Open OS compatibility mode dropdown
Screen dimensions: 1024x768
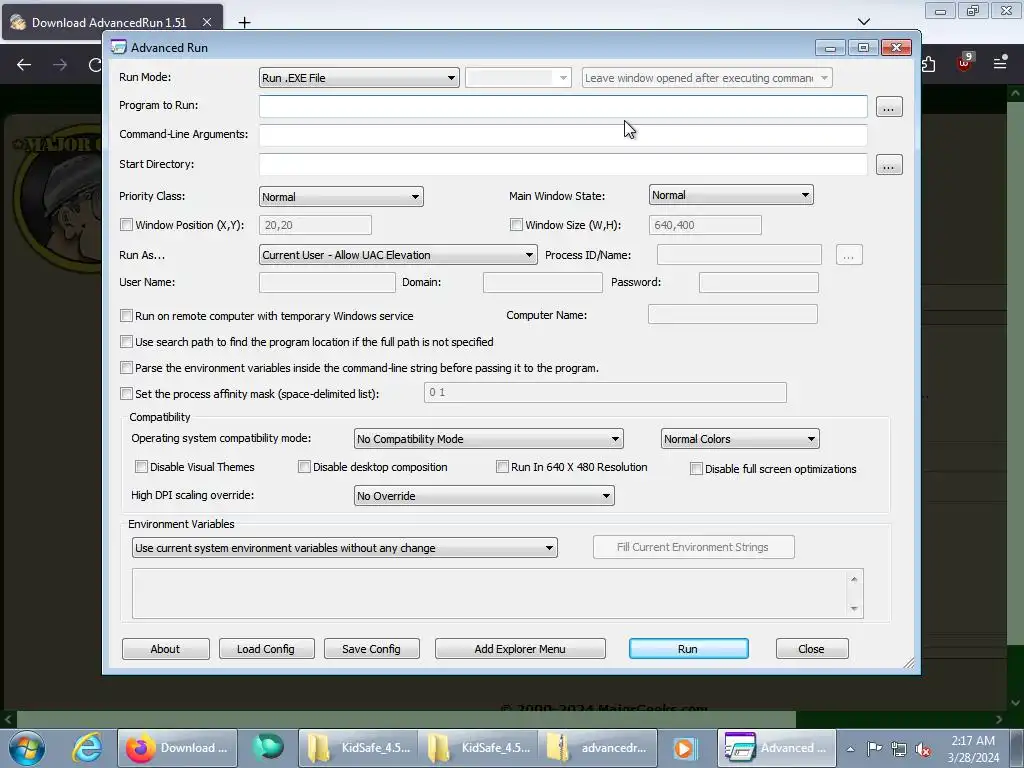(x=488, y=439)
